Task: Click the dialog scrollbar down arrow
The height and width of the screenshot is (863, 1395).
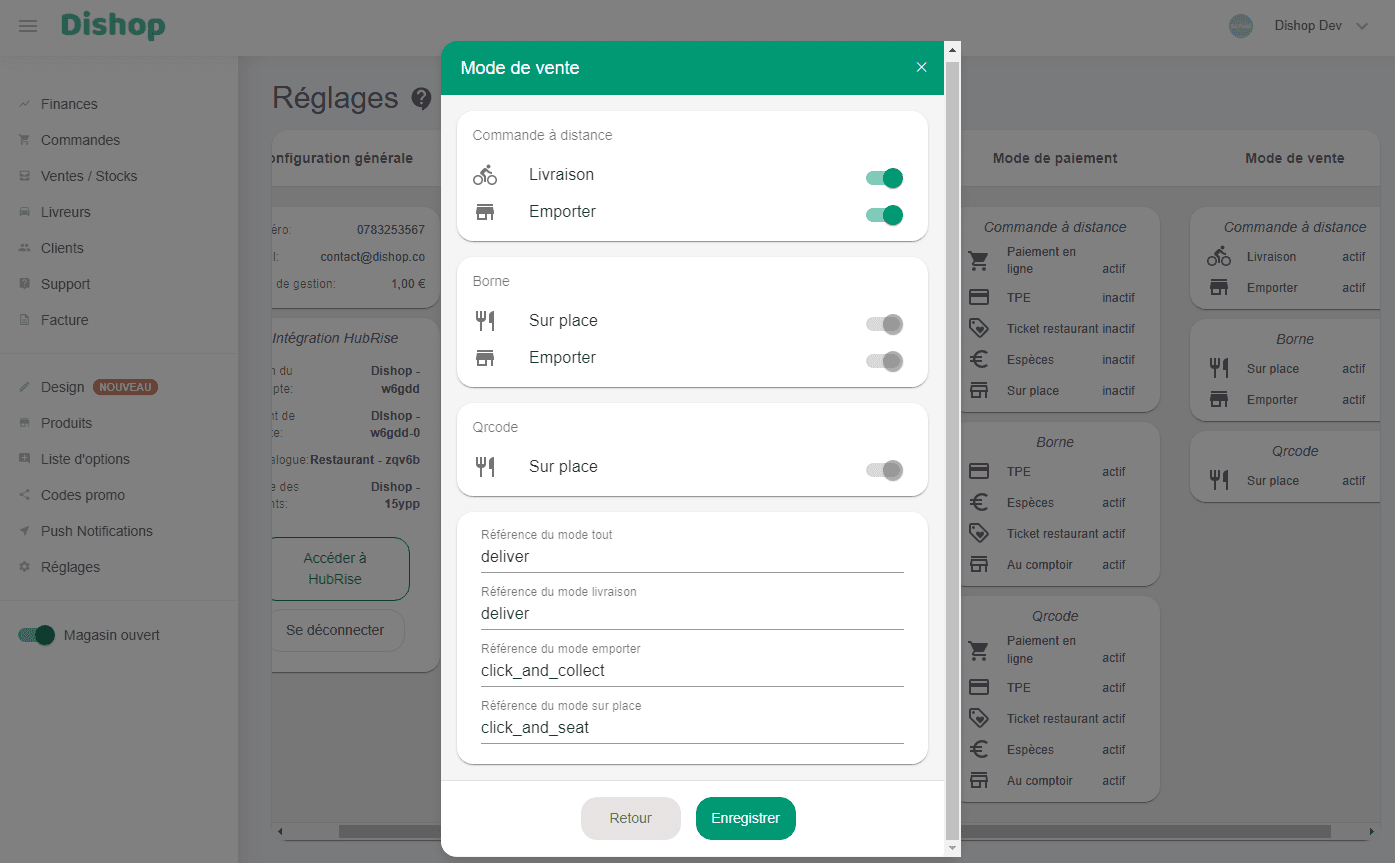Action: [952, 848]
